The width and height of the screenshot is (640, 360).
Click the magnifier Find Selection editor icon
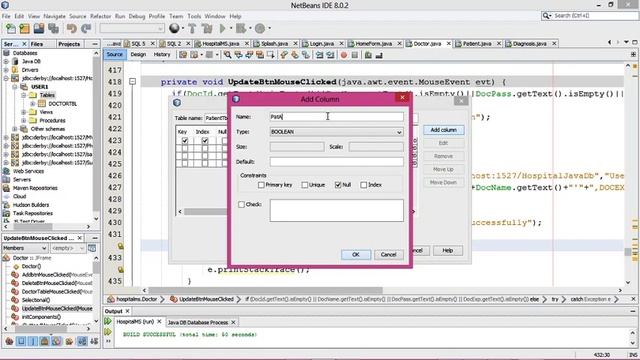coord(227,55)
